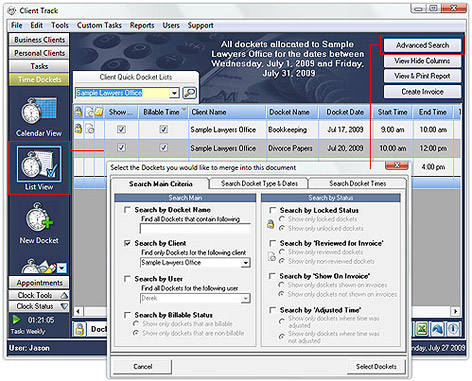472x381 pixels.
Task: Click the horizontal scrollbar left arrow
Action: point(78,311)
